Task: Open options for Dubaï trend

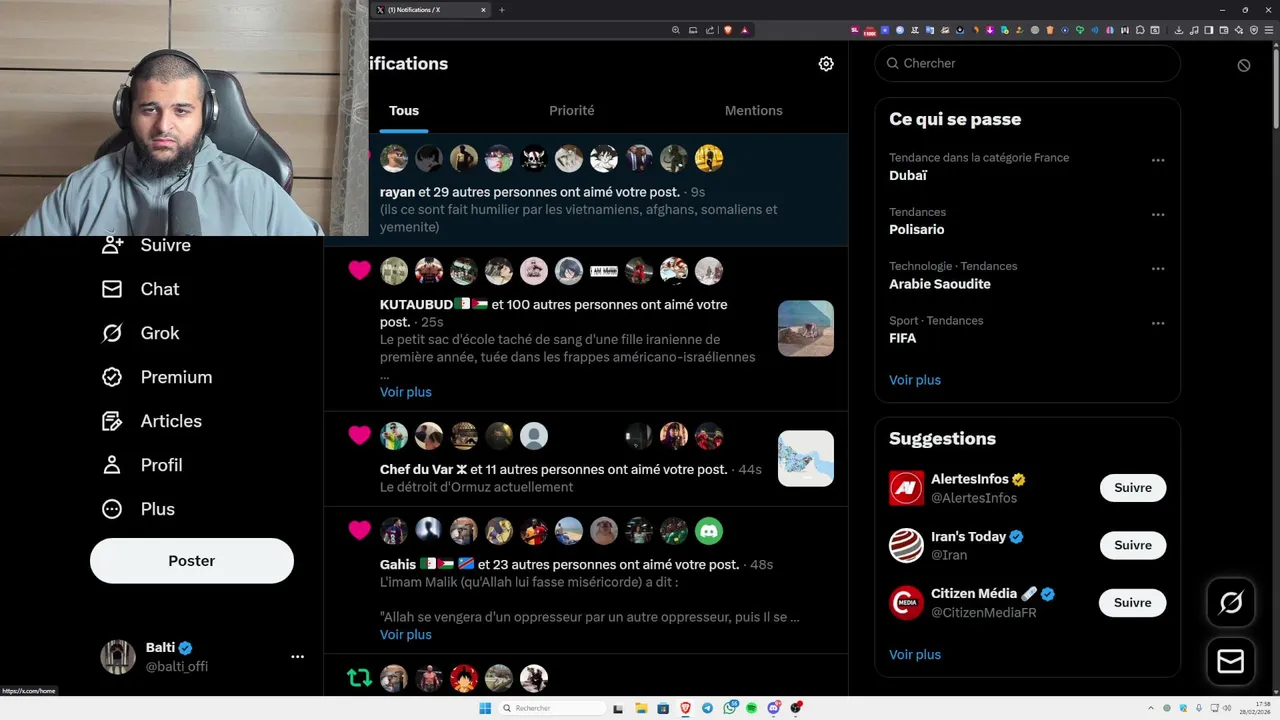Action: point(1158,160)
